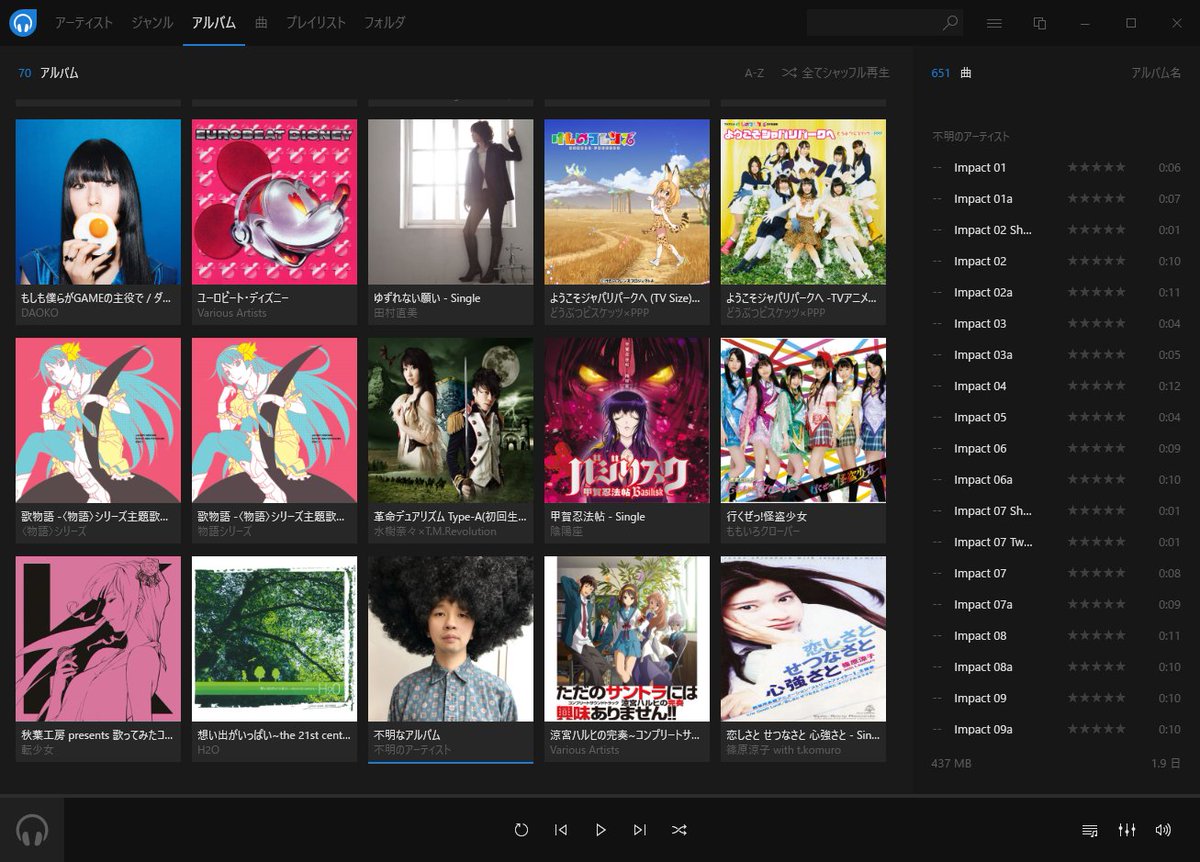This screenshot has height=862, width=1200.
Task: Switch to the ジャンル tab
Action: click(152, 22)
